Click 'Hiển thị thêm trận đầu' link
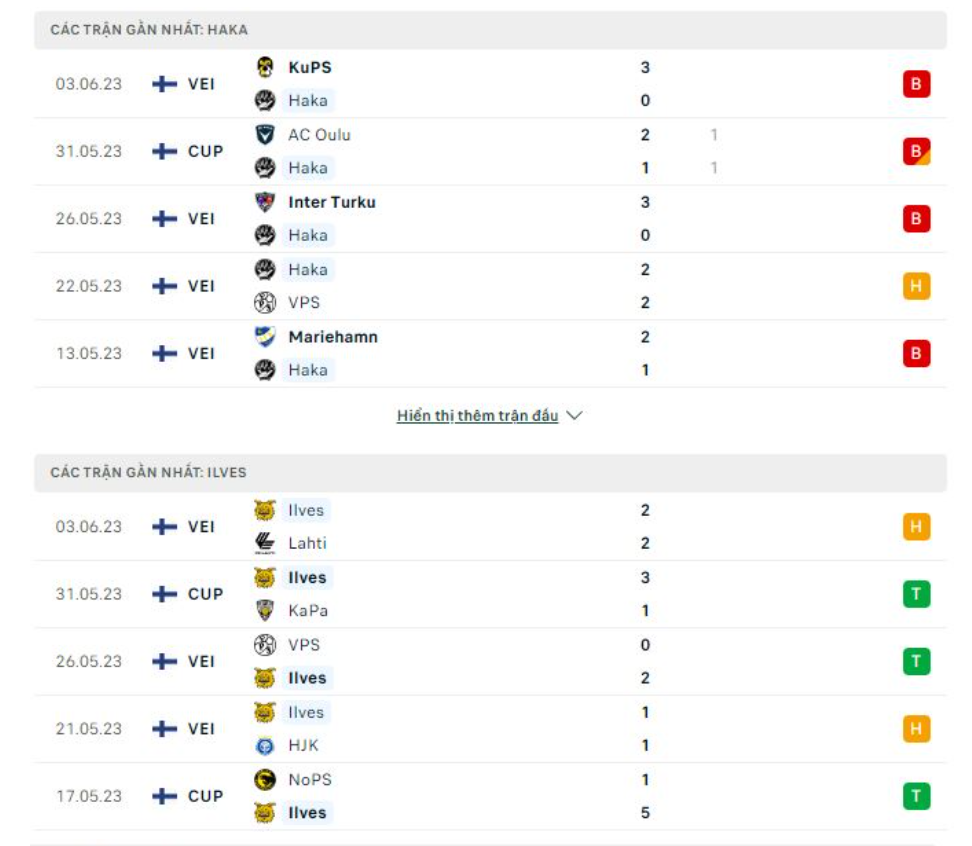The width and height of the screenshot is (972, 846). tap(477, 416)
